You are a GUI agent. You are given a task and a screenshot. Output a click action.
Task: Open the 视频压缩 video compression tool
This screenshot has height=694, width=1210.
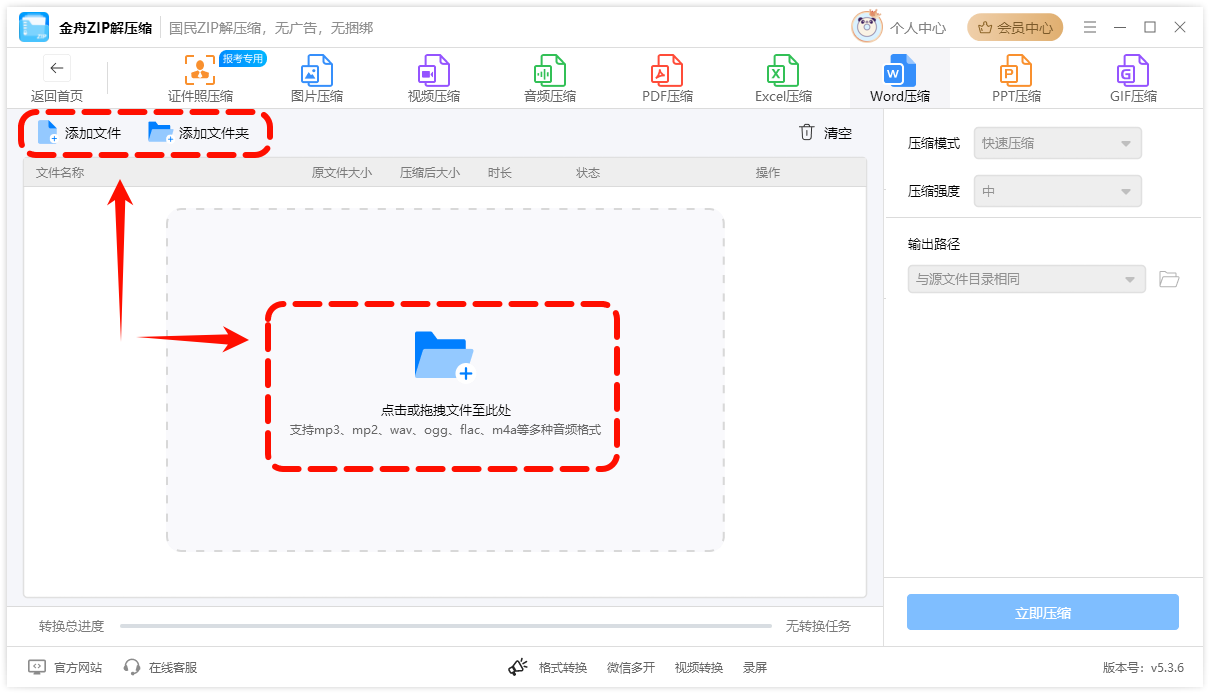coord(434,80)
